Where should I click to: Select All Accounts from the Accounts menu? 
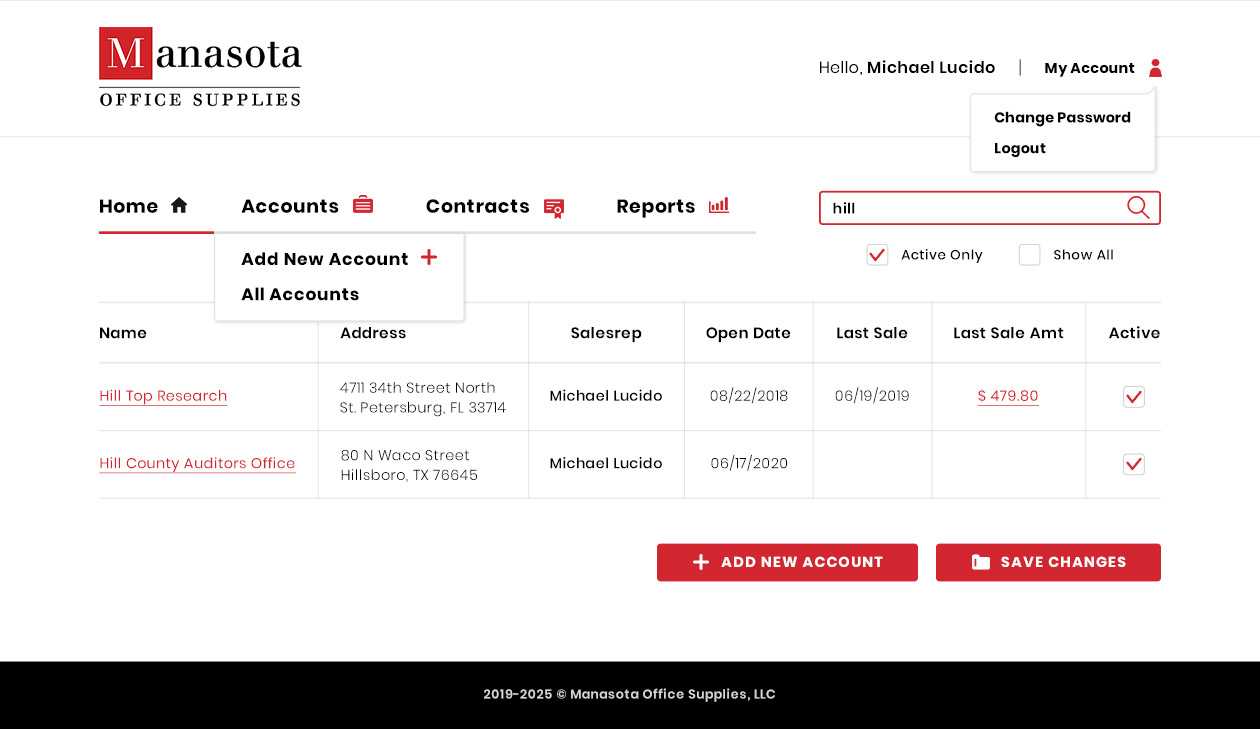(300, 294)
